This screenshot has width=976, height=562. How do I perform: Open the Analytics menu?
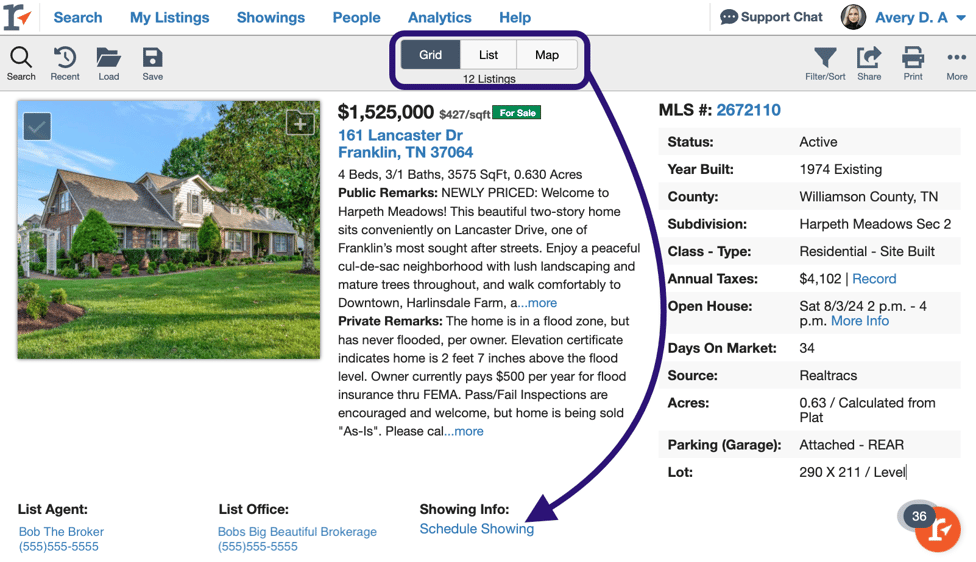(x=439, y=17)
